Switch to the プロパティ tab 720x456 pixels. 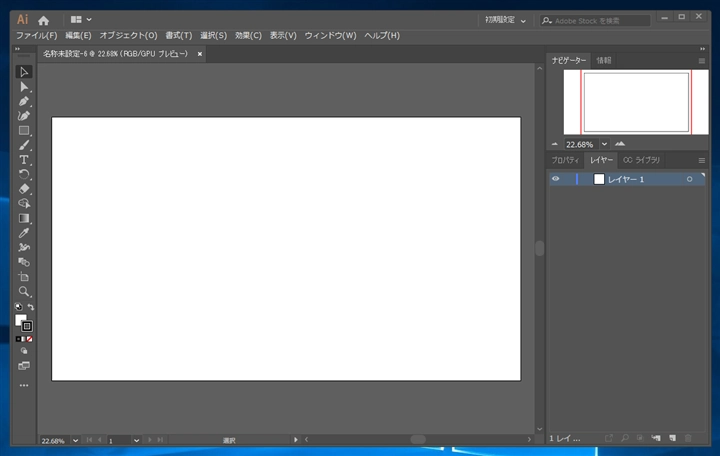[565, 160]
